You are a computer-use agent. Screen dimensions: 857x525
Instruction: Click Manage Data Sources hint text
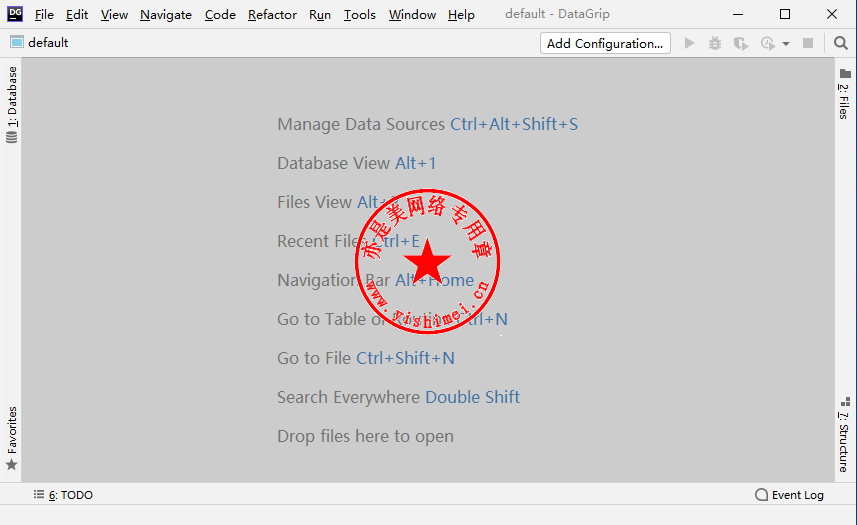point(361,124)
